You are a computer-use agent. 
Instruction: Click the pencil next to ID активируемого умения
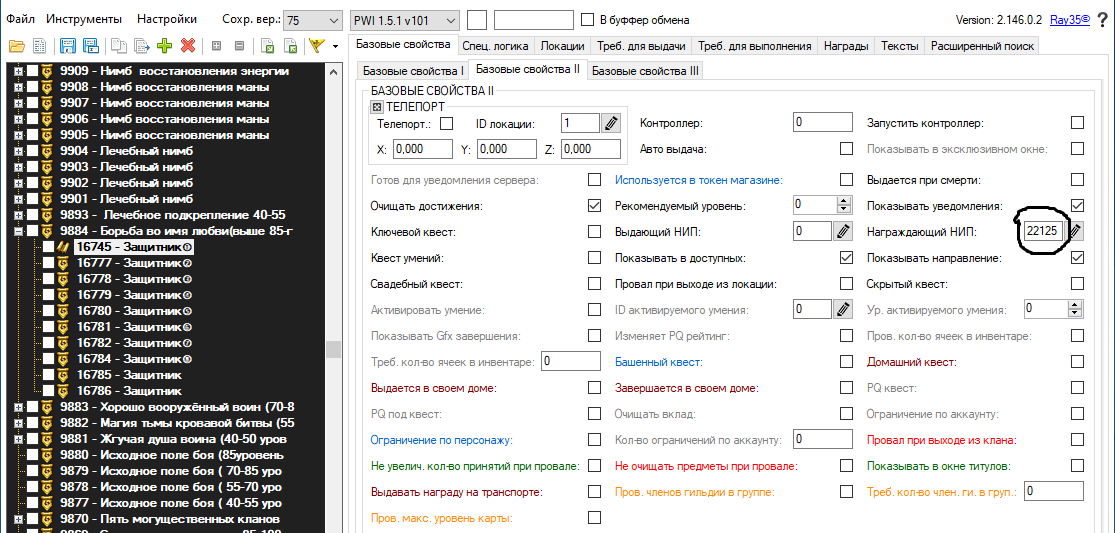point(843,309)
